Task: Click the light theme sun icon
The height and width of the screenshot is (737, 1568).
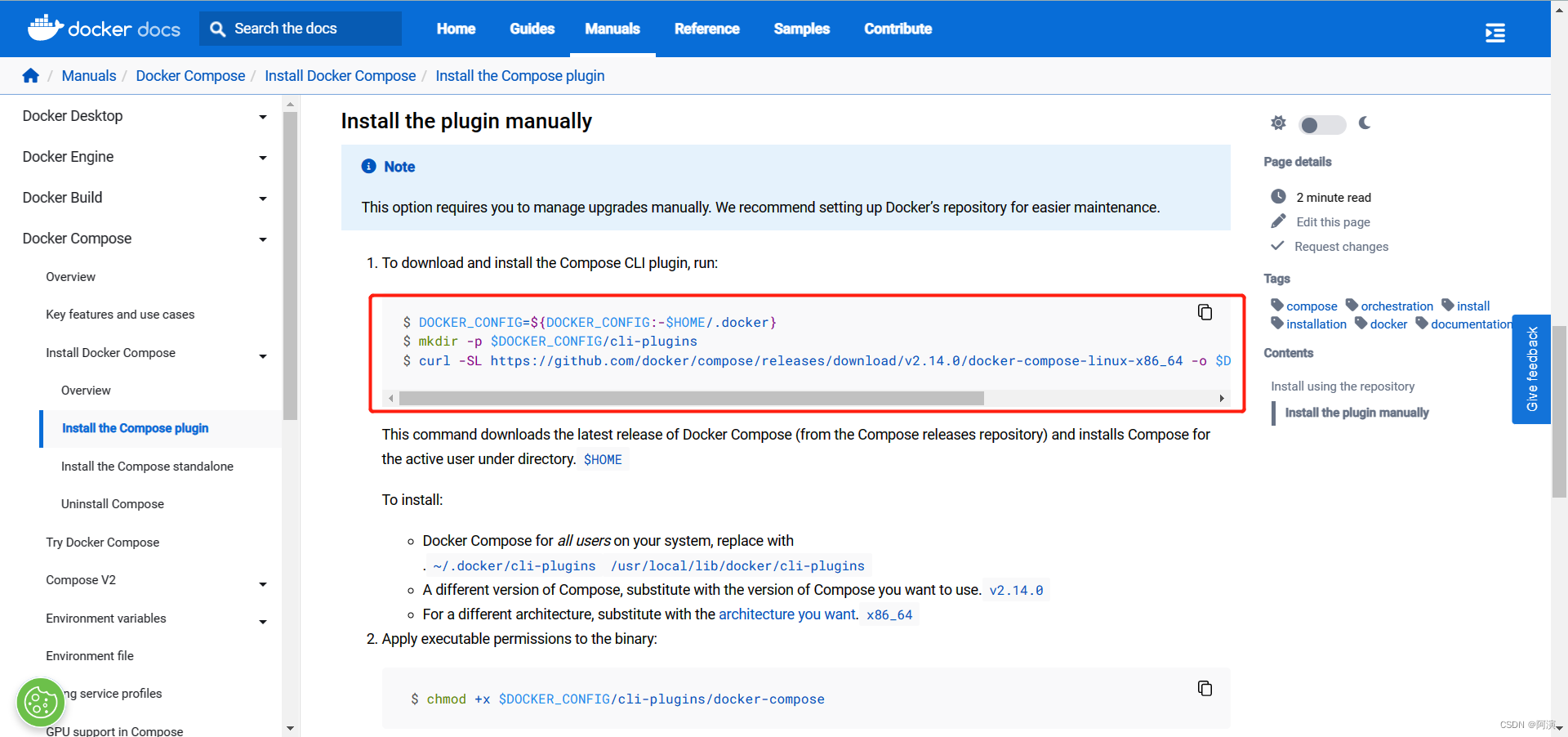Action: 1278,123
